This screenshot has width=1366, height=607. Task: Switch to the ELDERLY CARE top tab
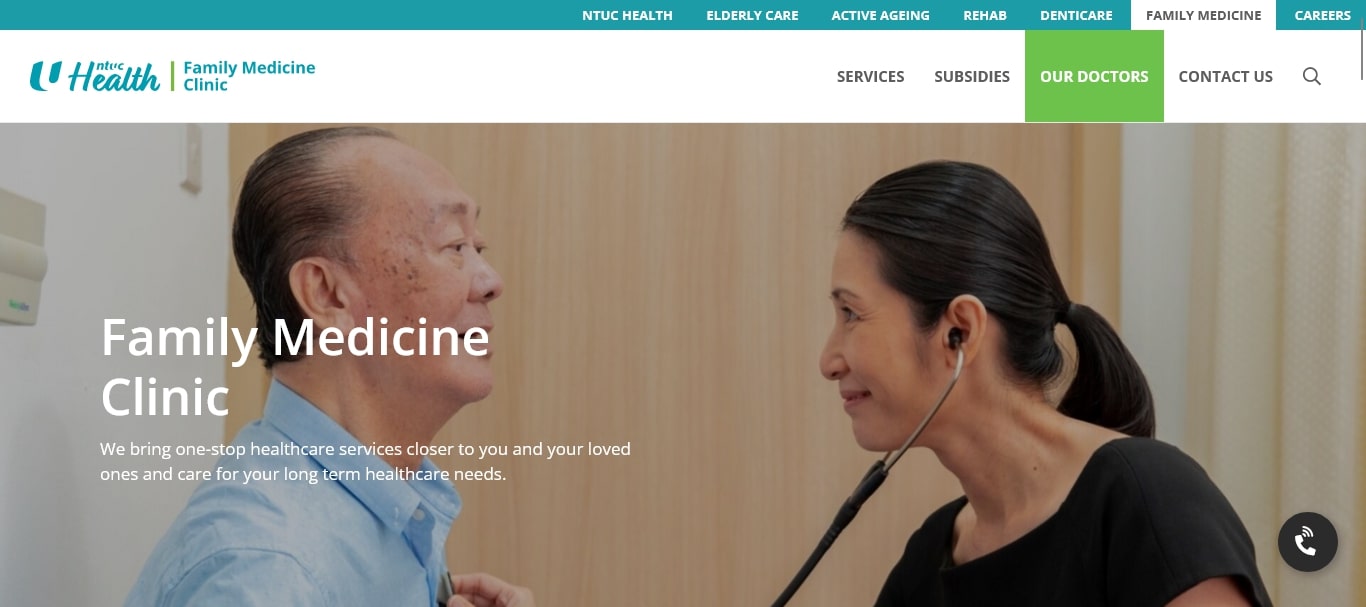(752, 15)
